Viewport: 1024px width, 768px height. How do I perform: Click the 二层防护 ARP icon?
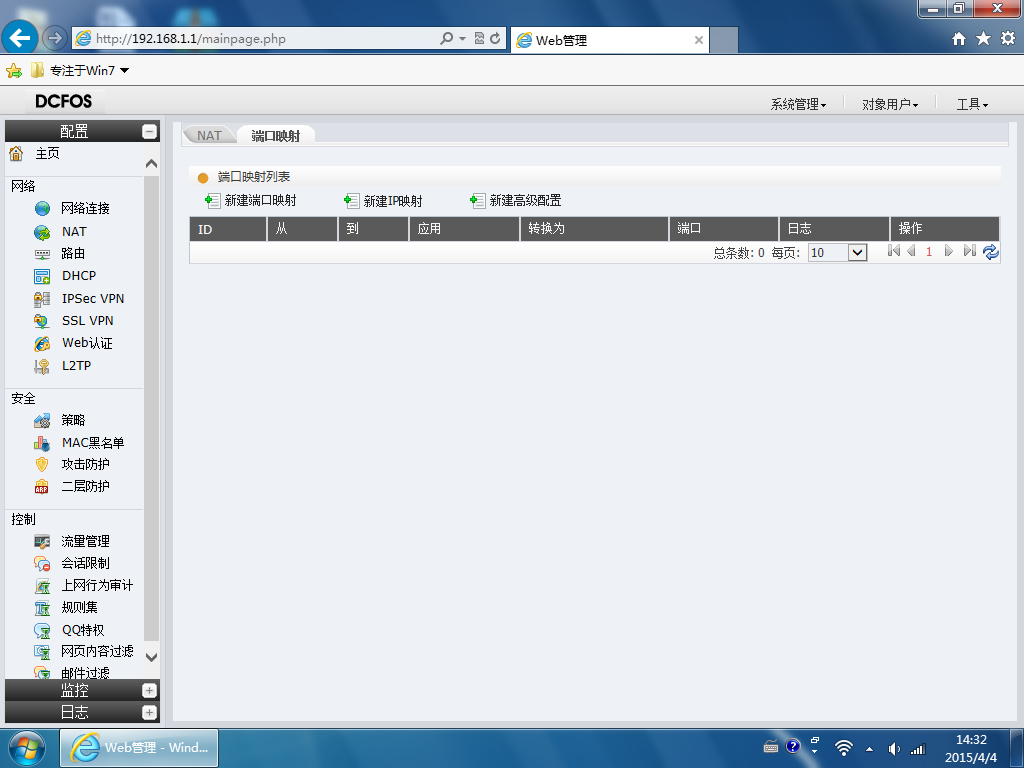click(42, 487)
